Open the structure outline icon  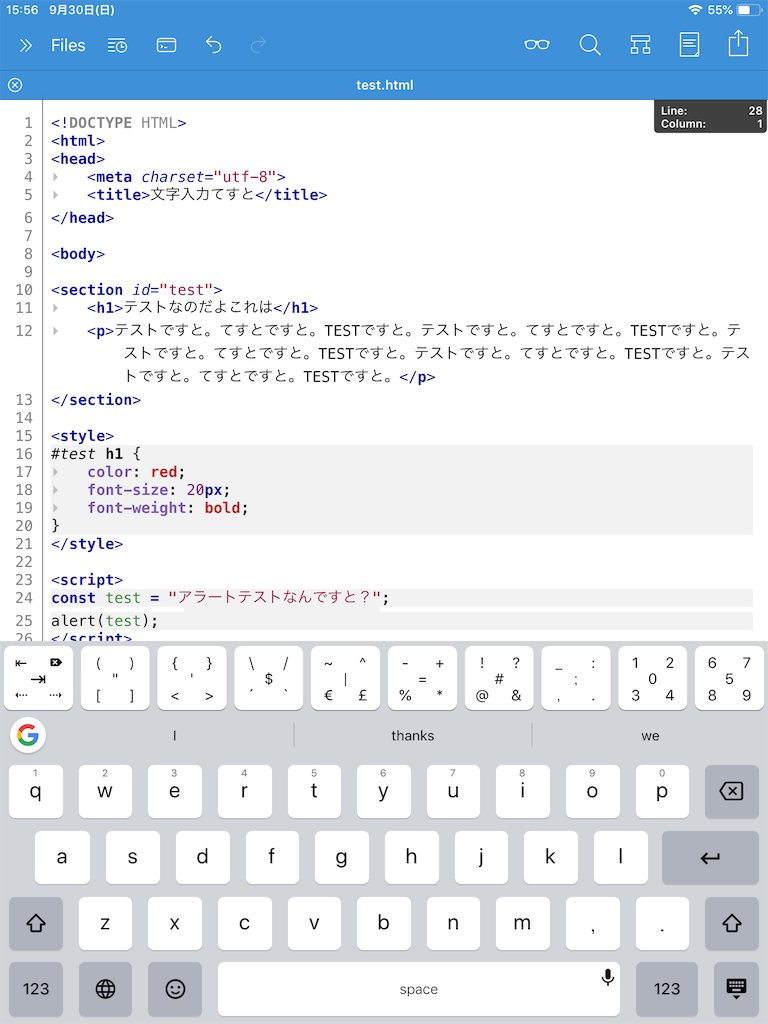(640, 44)
